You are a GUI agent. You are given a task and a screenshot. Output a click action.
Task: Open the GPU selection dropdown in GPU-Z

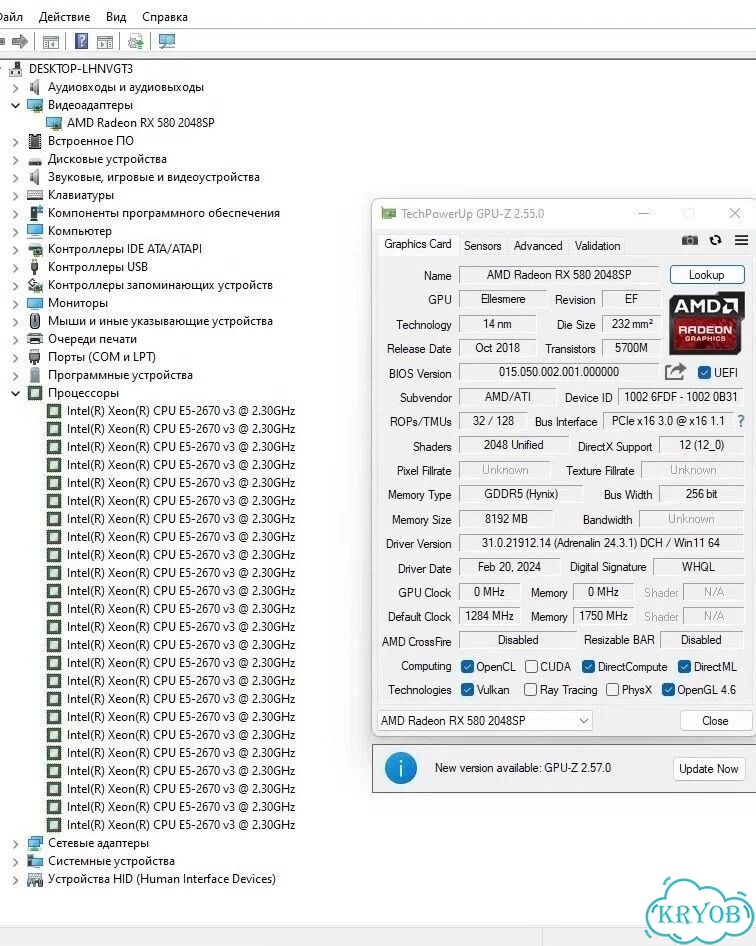click(x=484, y=720)
